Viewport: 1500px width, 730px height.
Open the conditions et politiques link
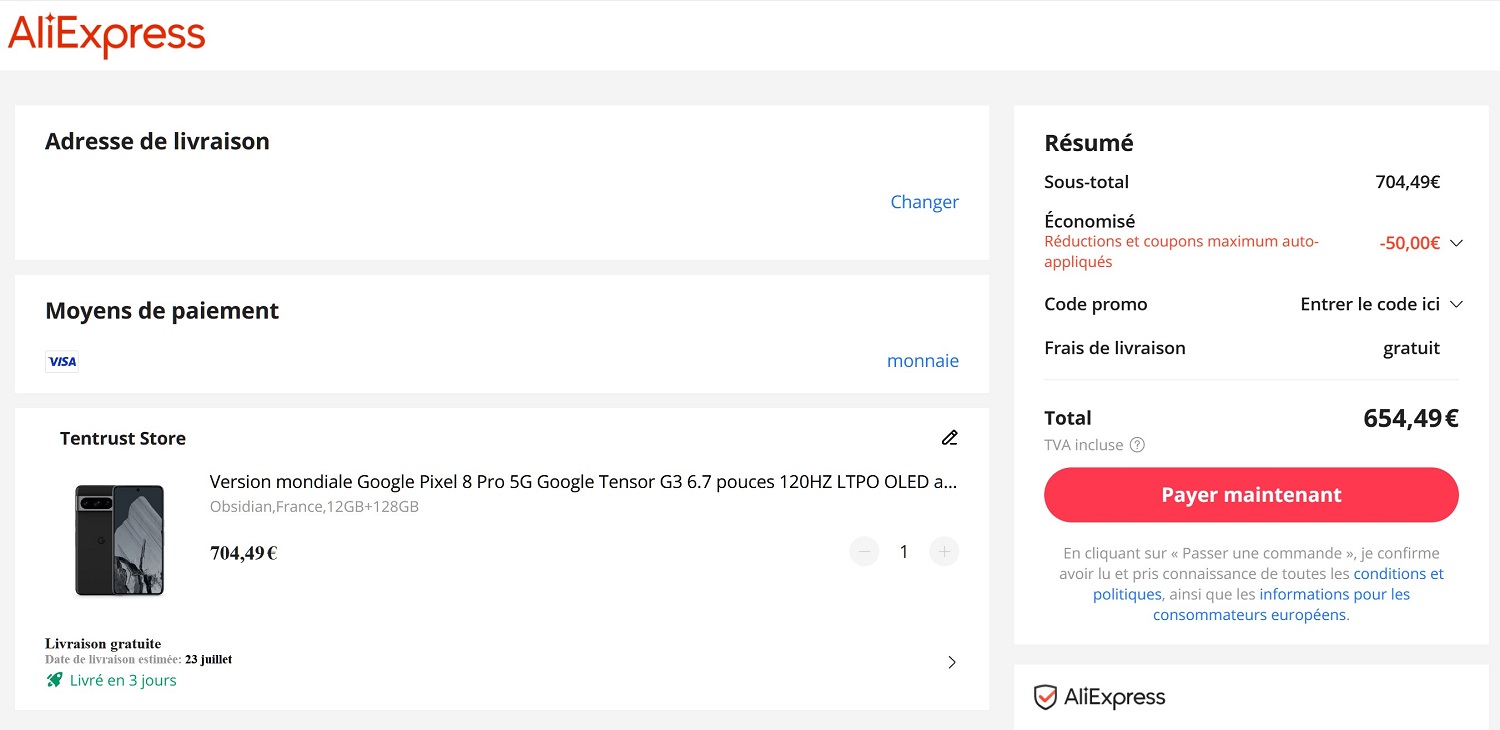(1268, 584)
